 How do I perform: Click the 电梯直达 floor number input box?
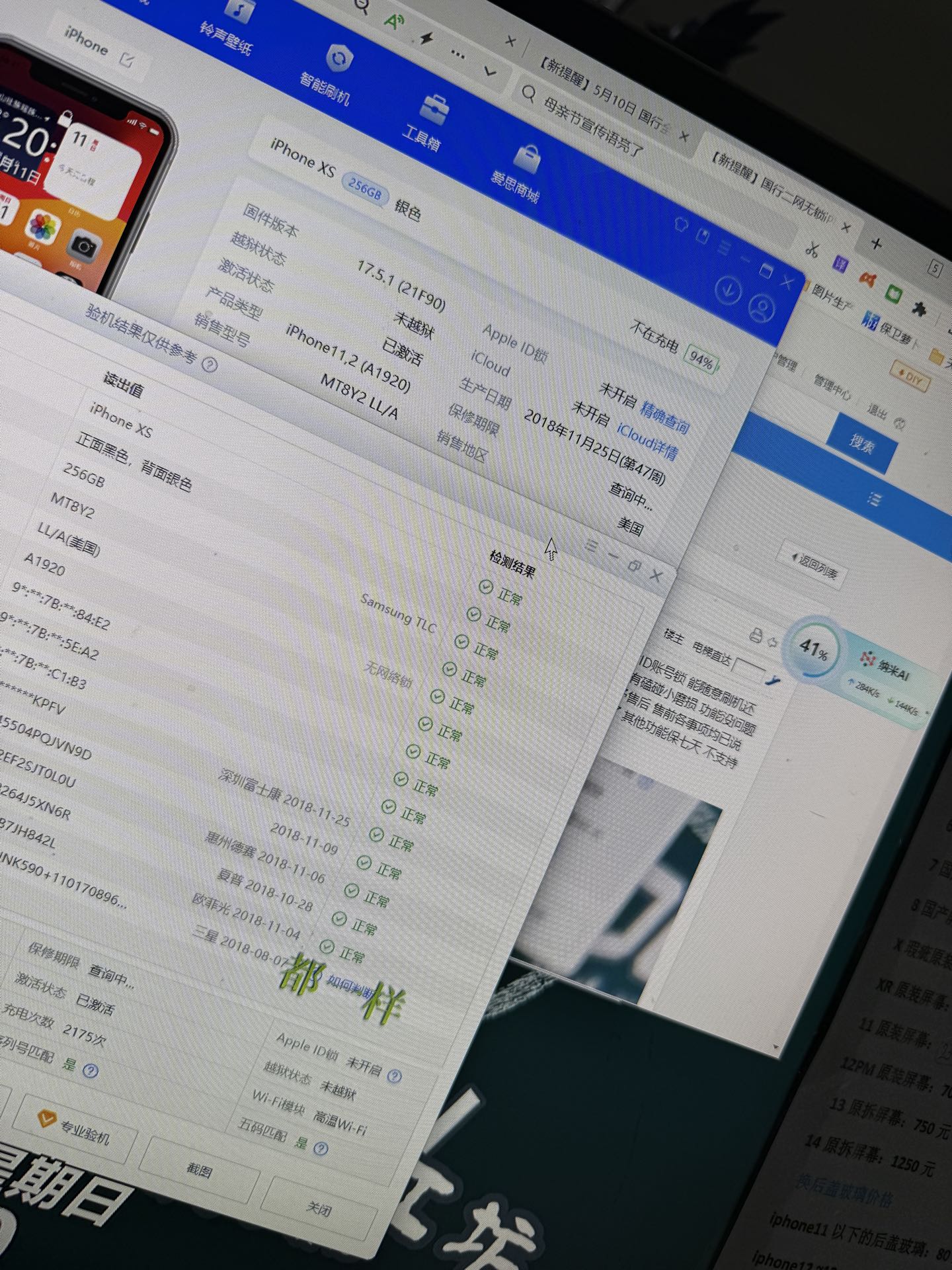point(749,669)
